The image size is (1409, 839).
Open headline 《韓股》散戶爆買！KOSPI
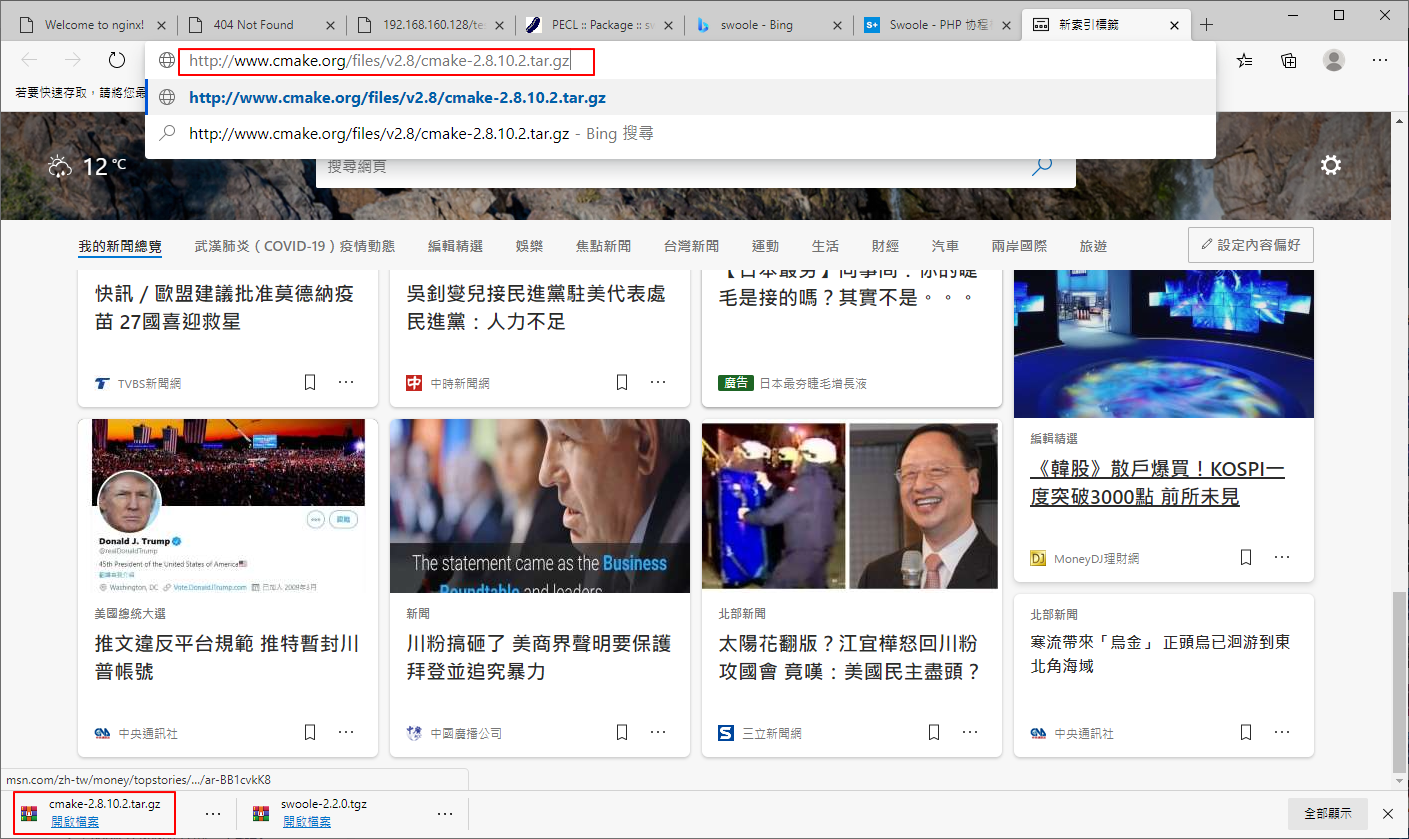point(1157,483)
